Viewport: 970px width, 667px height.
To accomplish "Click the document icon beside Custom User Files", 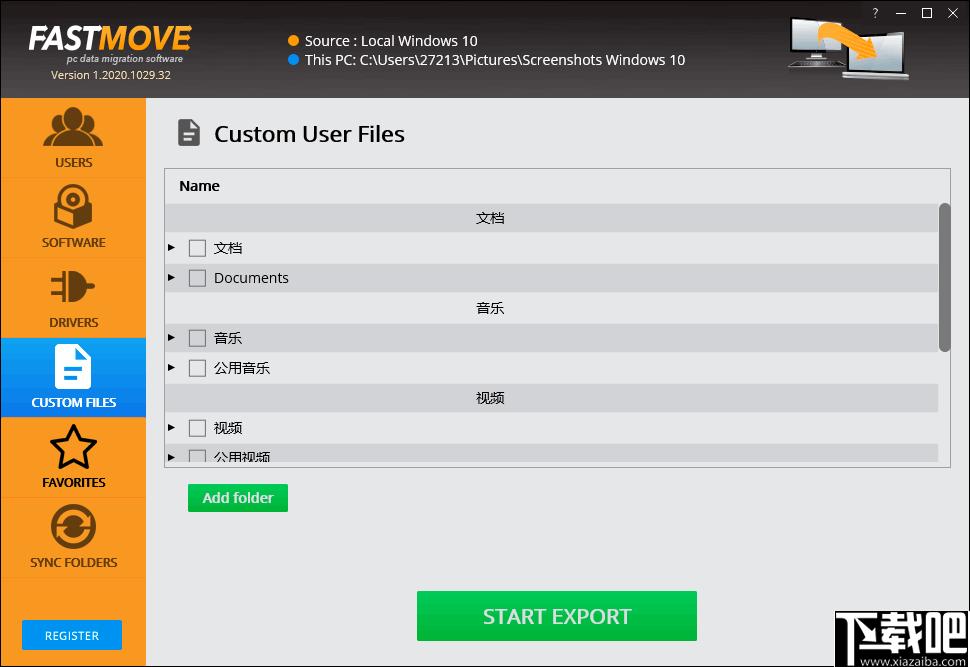I will 189,133.
